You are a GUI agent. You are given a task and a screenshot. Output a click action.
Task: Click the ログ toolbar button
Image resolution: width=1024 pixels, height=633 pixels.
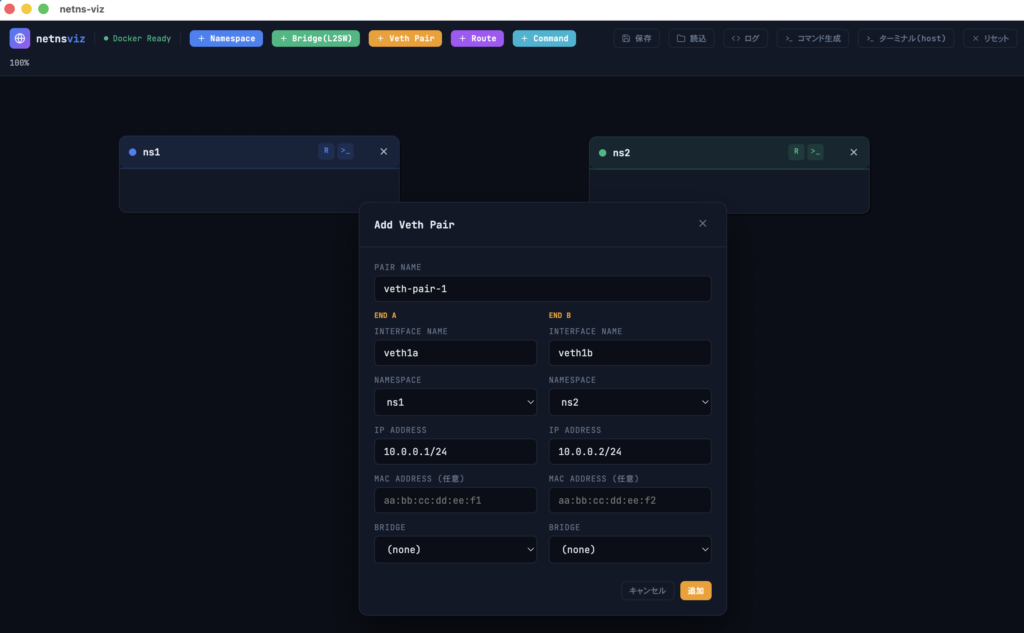pyautogui.click(x=745, y=38)
